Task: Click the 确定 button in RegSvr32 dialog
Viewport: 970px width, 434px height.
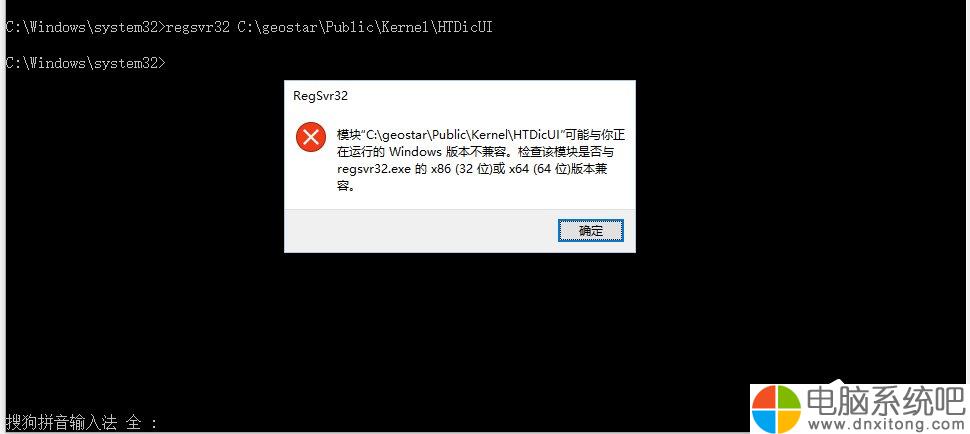Action: (x=591, y=231)
